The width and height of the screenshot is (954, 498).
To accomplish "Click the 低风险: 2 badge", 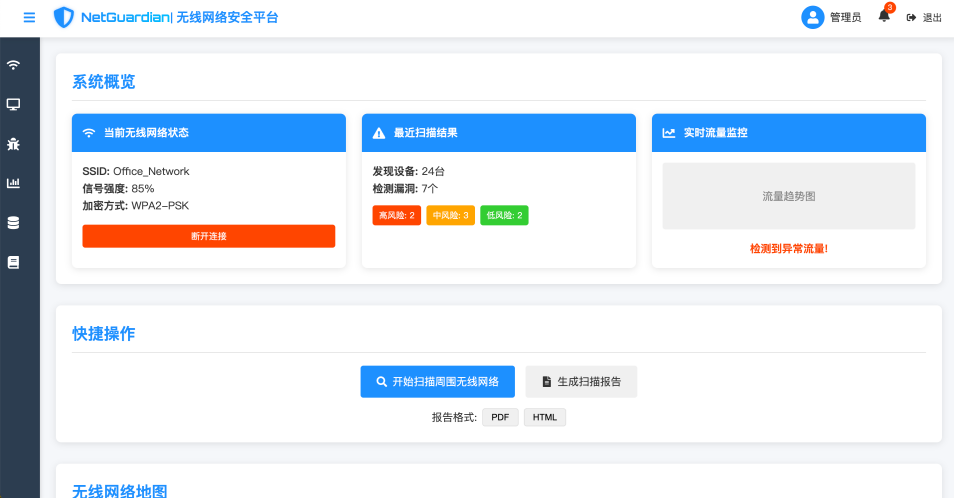I will [504, 215].
